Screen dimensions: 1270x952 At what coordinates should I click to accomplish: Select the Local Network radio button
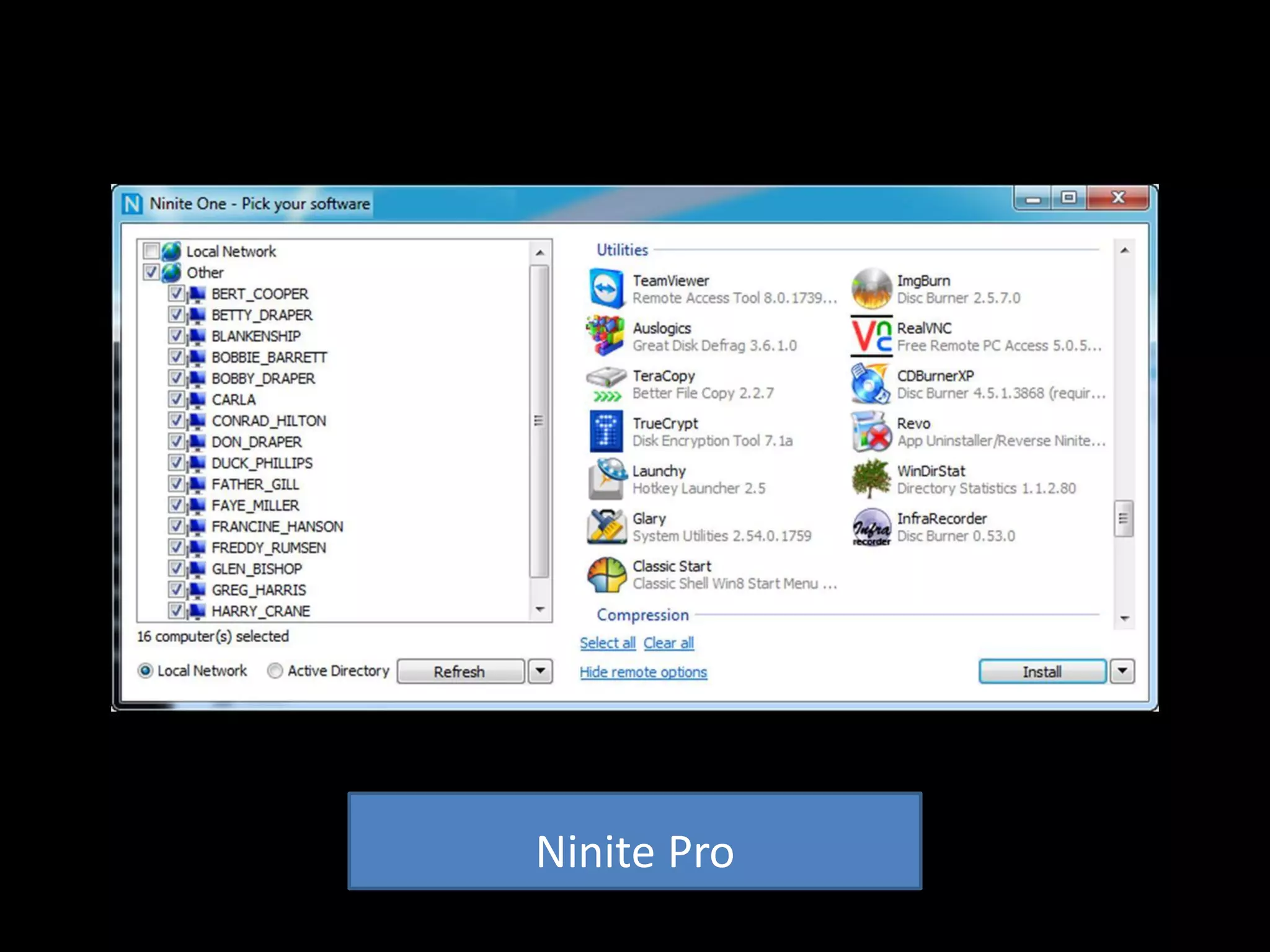tap(145, 671)
